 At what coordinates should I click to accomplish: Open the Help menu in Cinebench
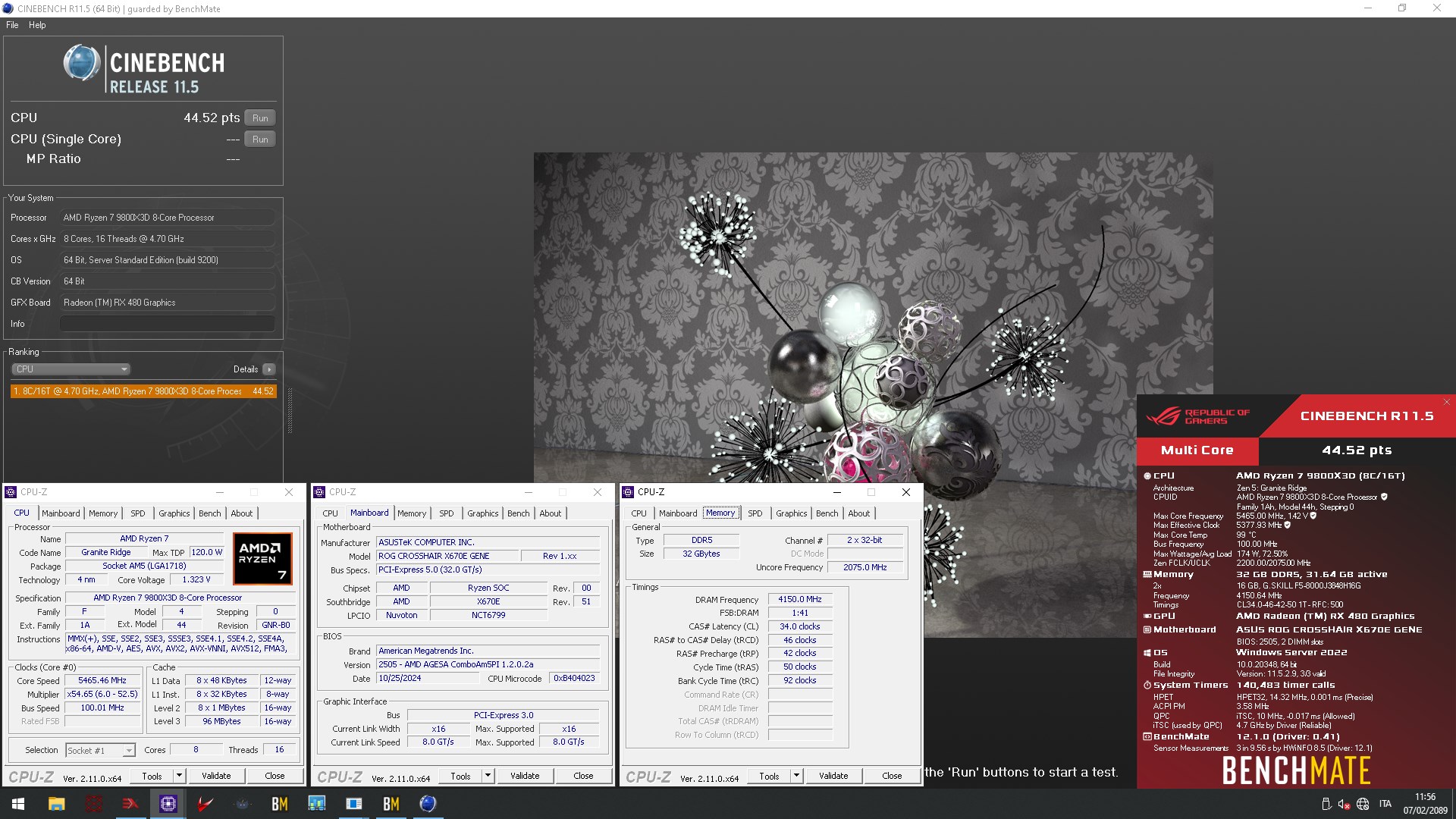(37, 25)
